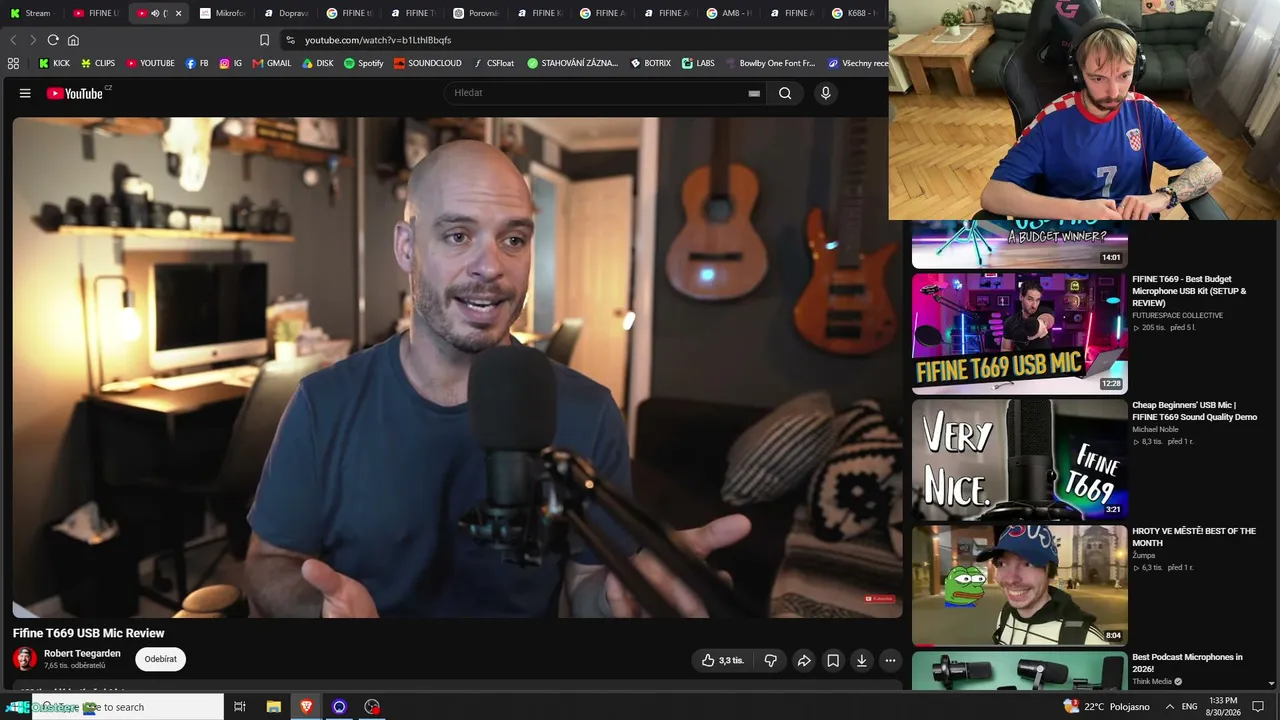This screenshot has width=1280, height=720.
Task: Open the KICK bookmark
Action: [54, 63]
